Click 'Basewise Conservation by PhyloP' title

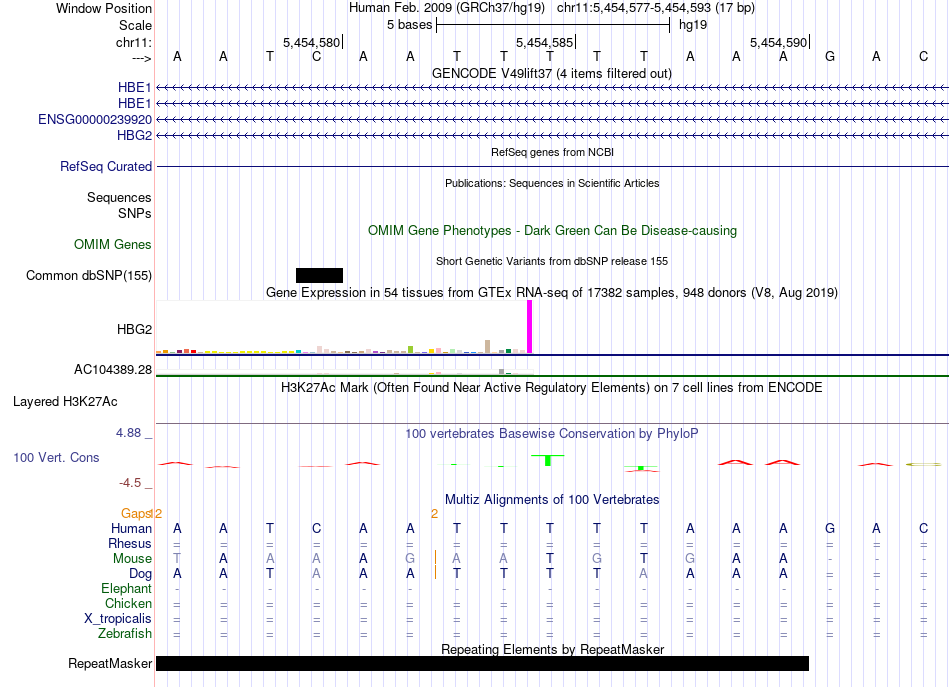(552, 433)
